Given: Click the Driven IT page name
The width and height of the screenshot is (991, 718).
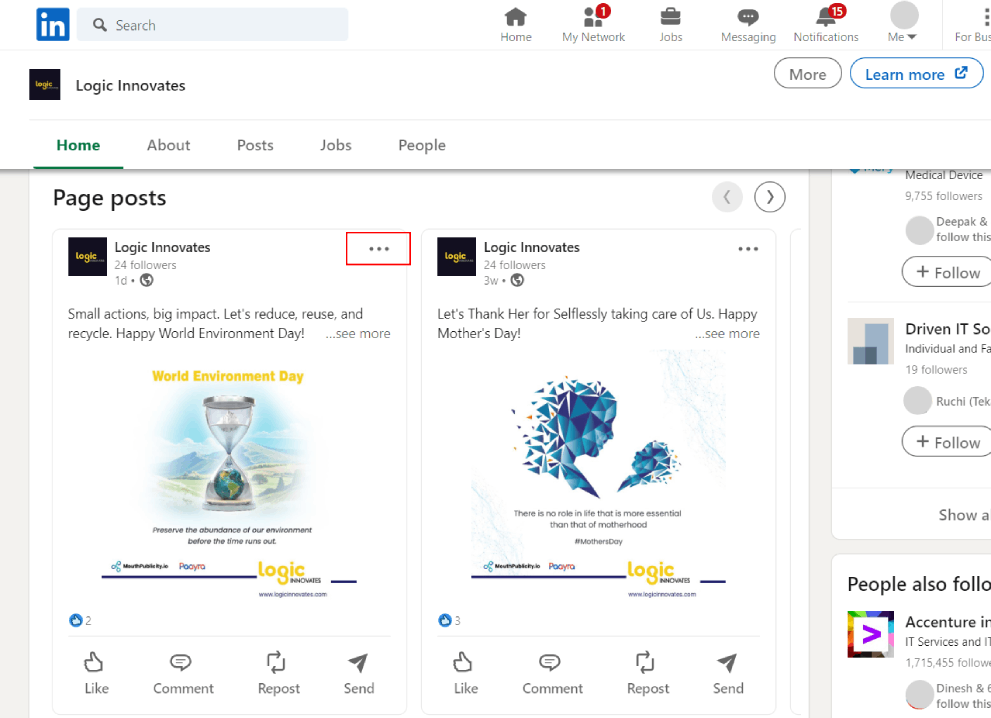Looking at the screenshot, I should pos(947,329).
